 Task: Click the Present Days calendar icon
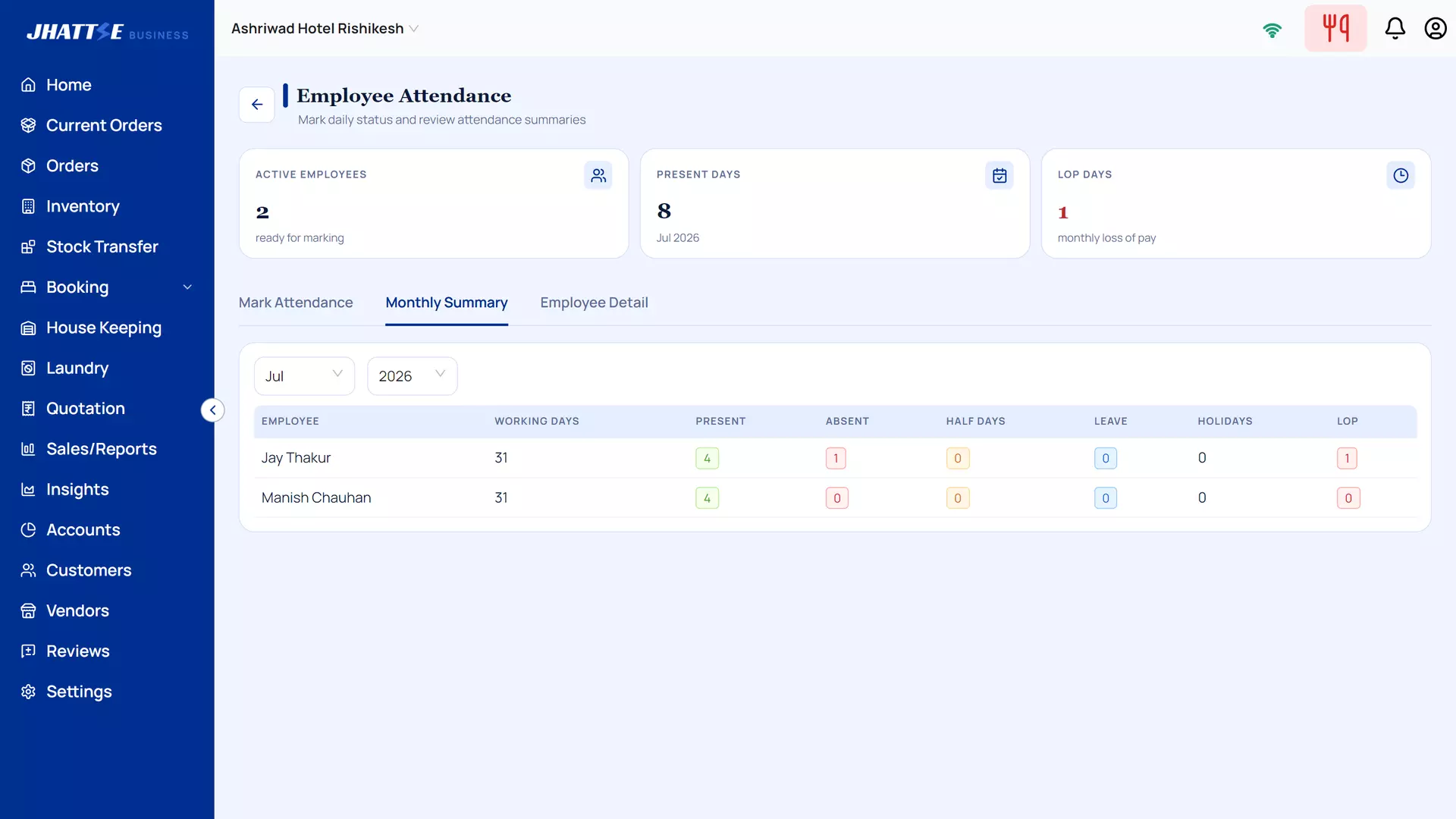[999, 175]
